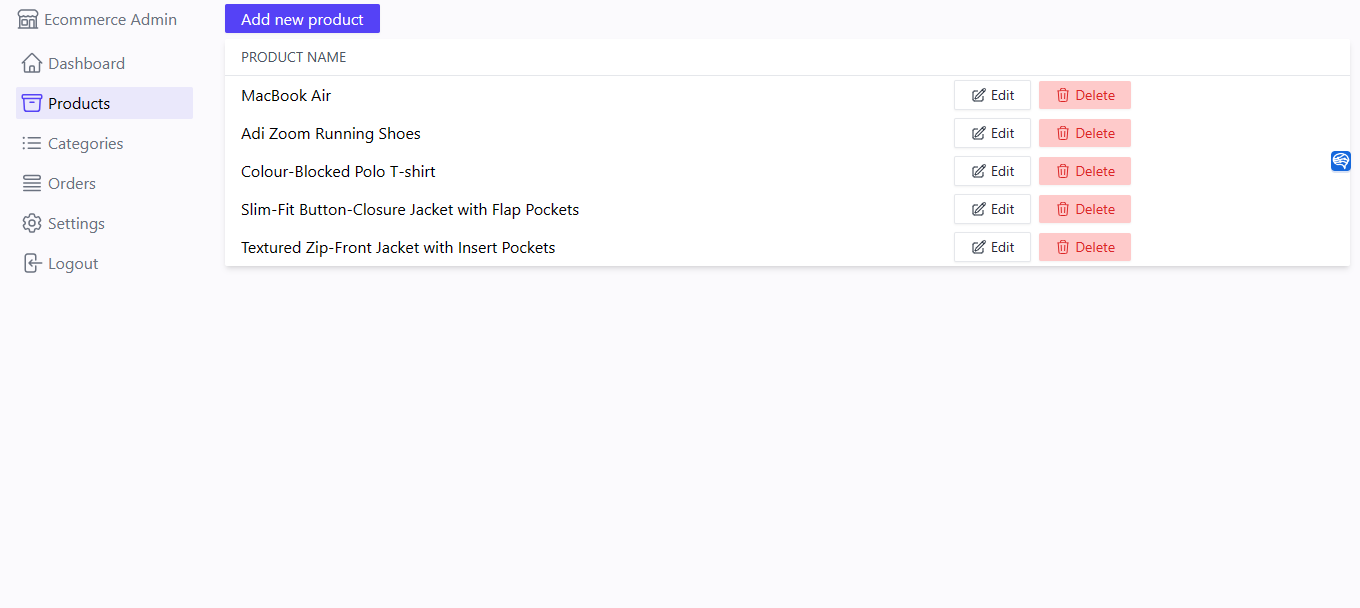Edit the Colour-Blocked Polo T-shirt
The width and height of the screenshot is (1360, 608).
(991, 171)
